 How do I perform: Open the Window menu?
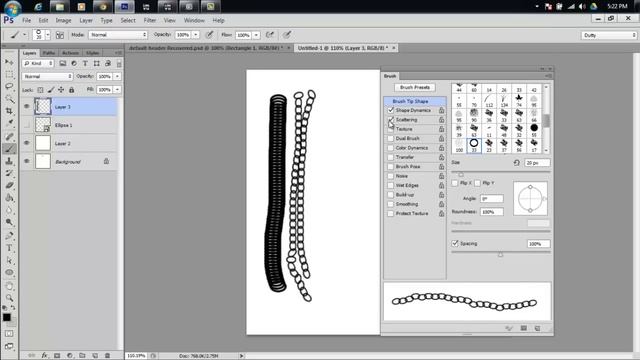click(194, 20)
